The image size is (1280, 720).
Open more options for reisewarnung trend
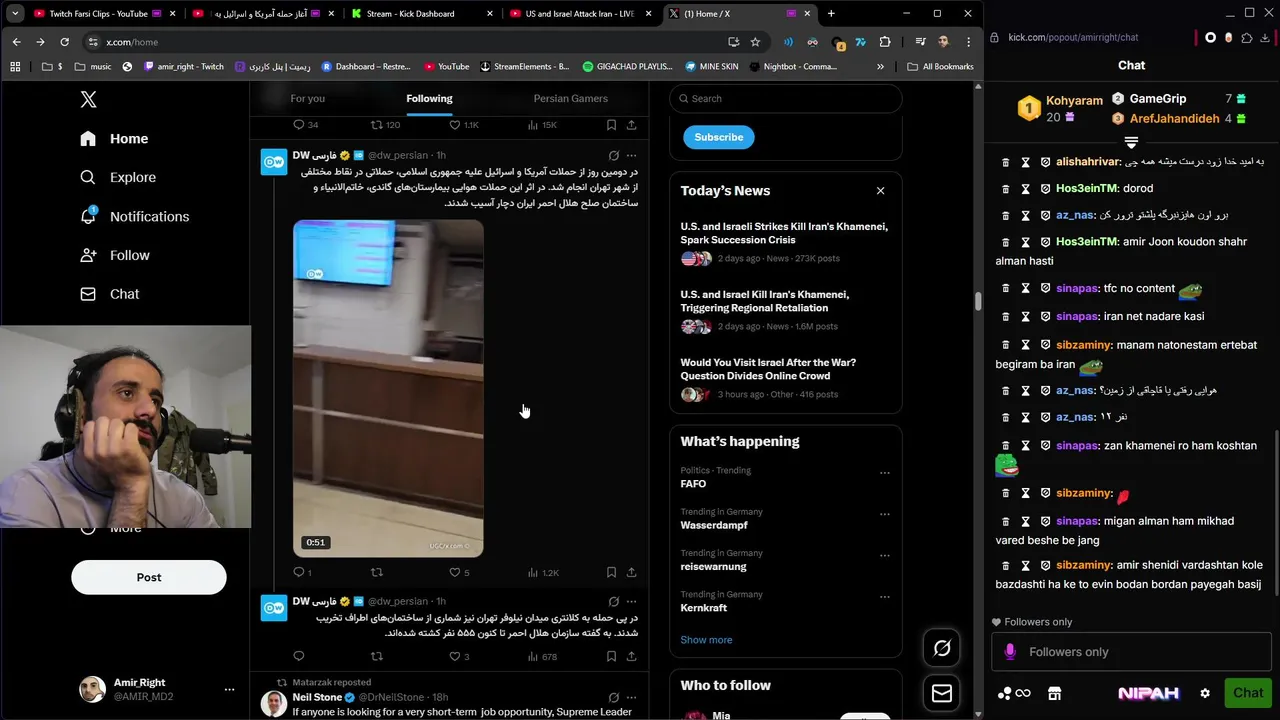tap(884, 556)
